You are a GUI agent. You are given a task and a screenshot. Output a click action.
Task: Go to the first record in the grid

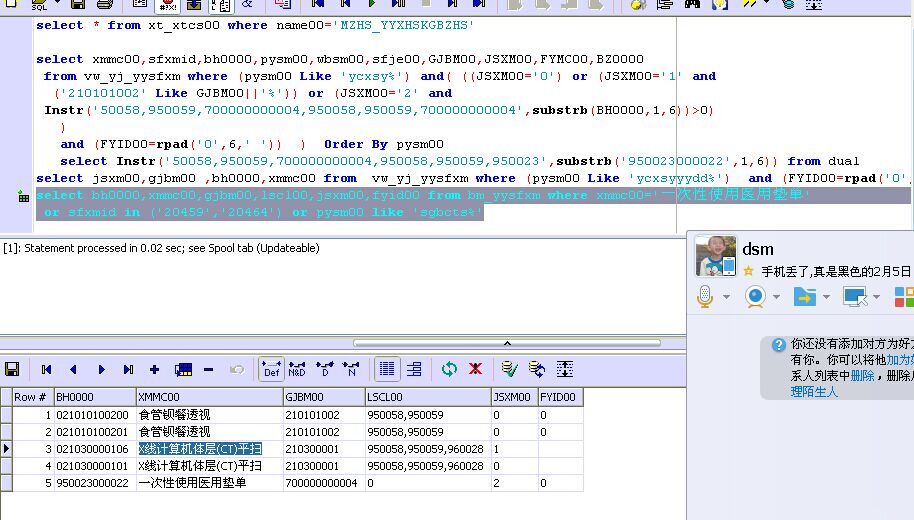[x=46, y=369]
